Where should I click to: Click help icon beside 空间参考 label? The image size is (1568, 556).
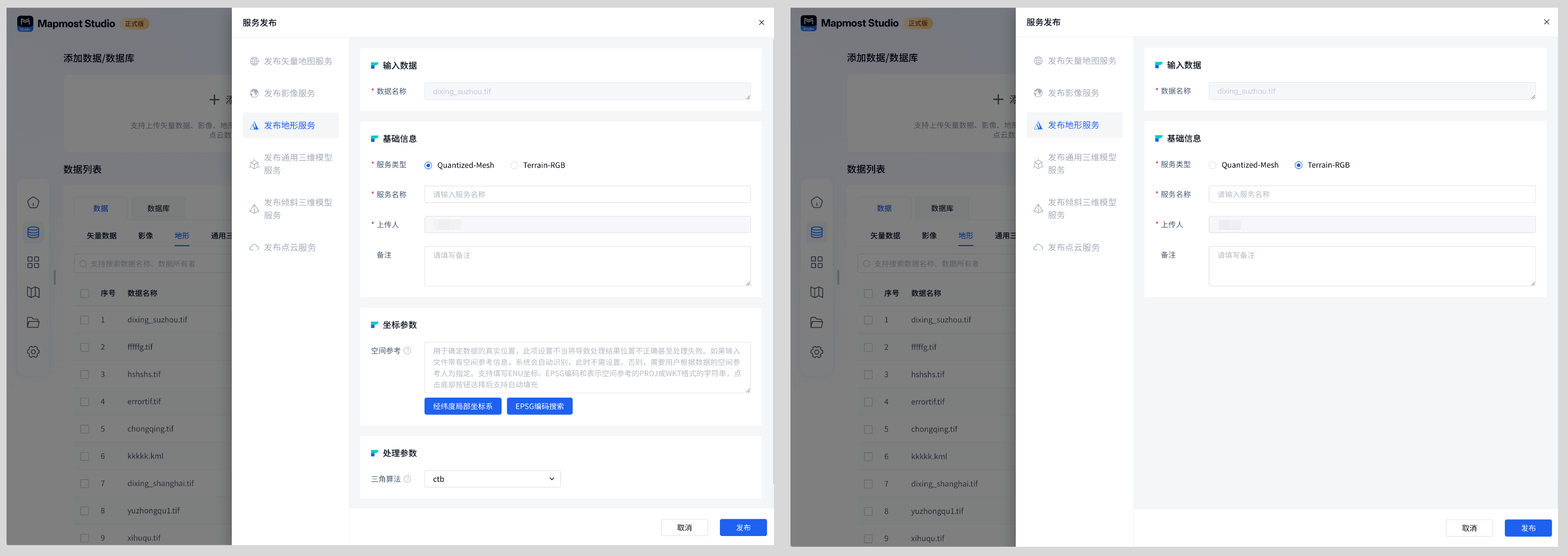[407, 350]
